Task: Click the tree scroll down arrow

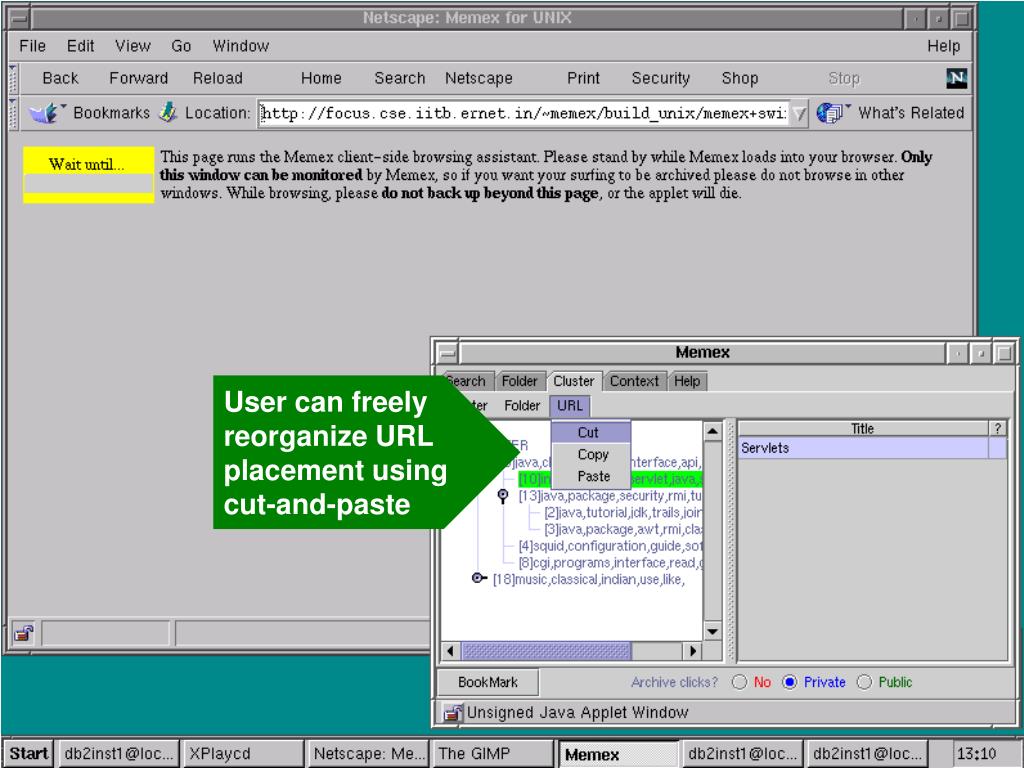Action: point(712,632)
